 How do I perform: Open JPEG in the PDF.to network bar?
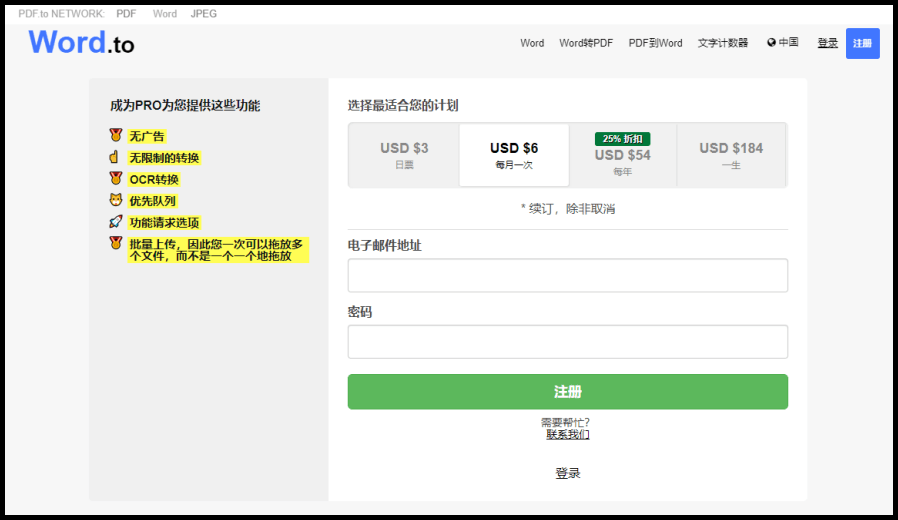[x=203, y=14]
